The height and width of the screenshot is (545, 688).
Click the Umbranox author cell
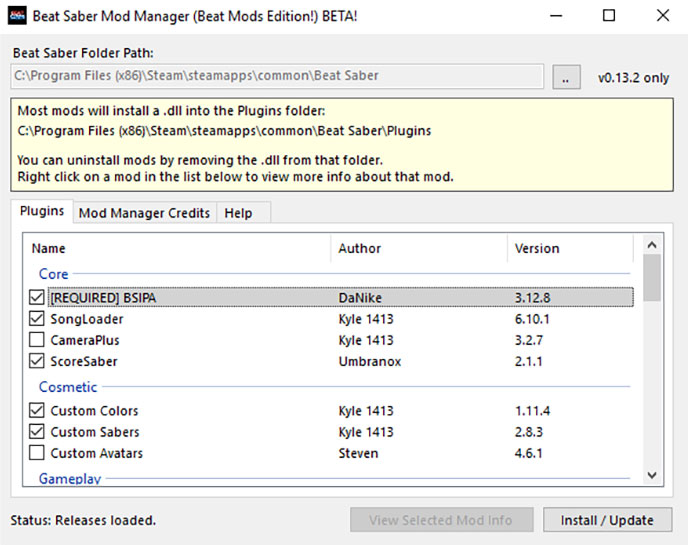(x=369, y=361)
